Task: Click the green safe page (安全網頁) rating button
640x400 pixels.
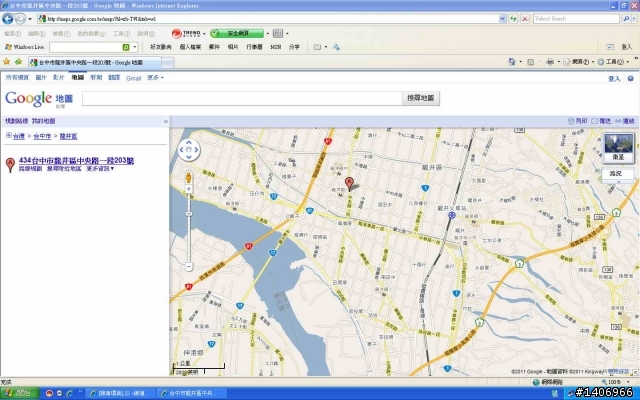Action: 237,33
